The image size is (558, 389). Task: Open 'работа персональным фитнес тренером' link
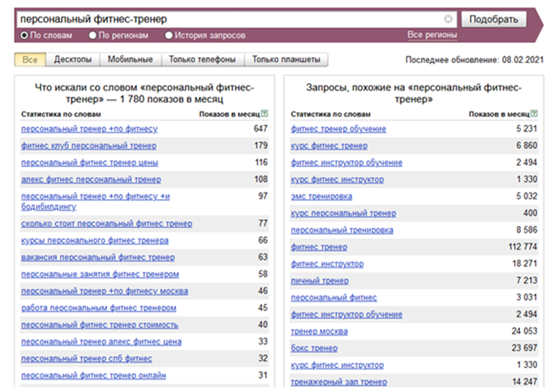(99, 308)
